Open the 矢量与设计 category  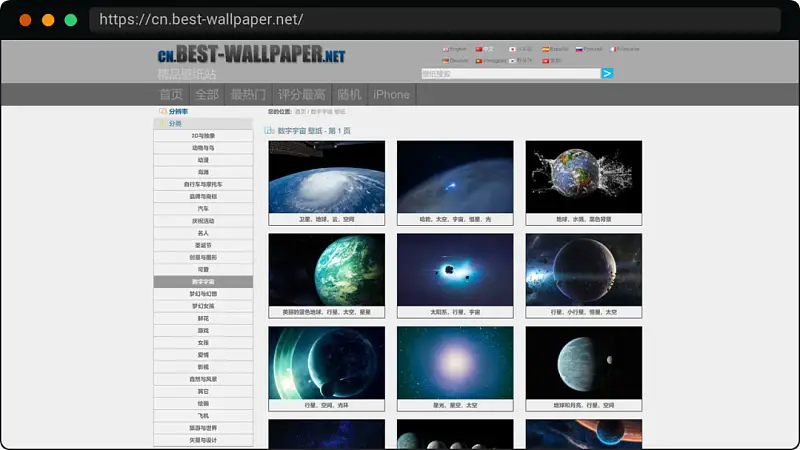(203, 440)
